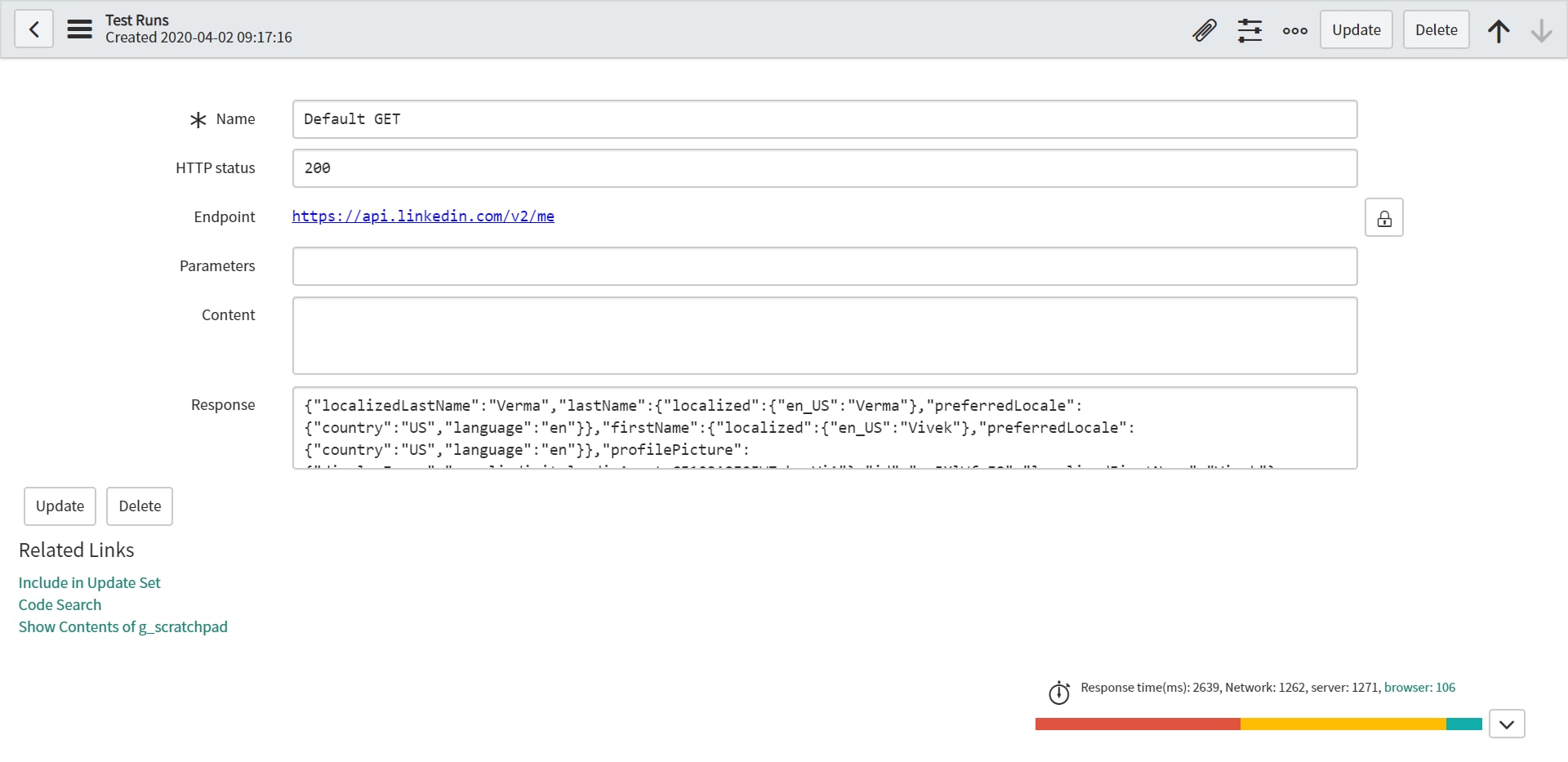Viewport: 1568px width, 762px height.
Task: Click the response time stopwatch icon
Action: tap(1059, 692)
